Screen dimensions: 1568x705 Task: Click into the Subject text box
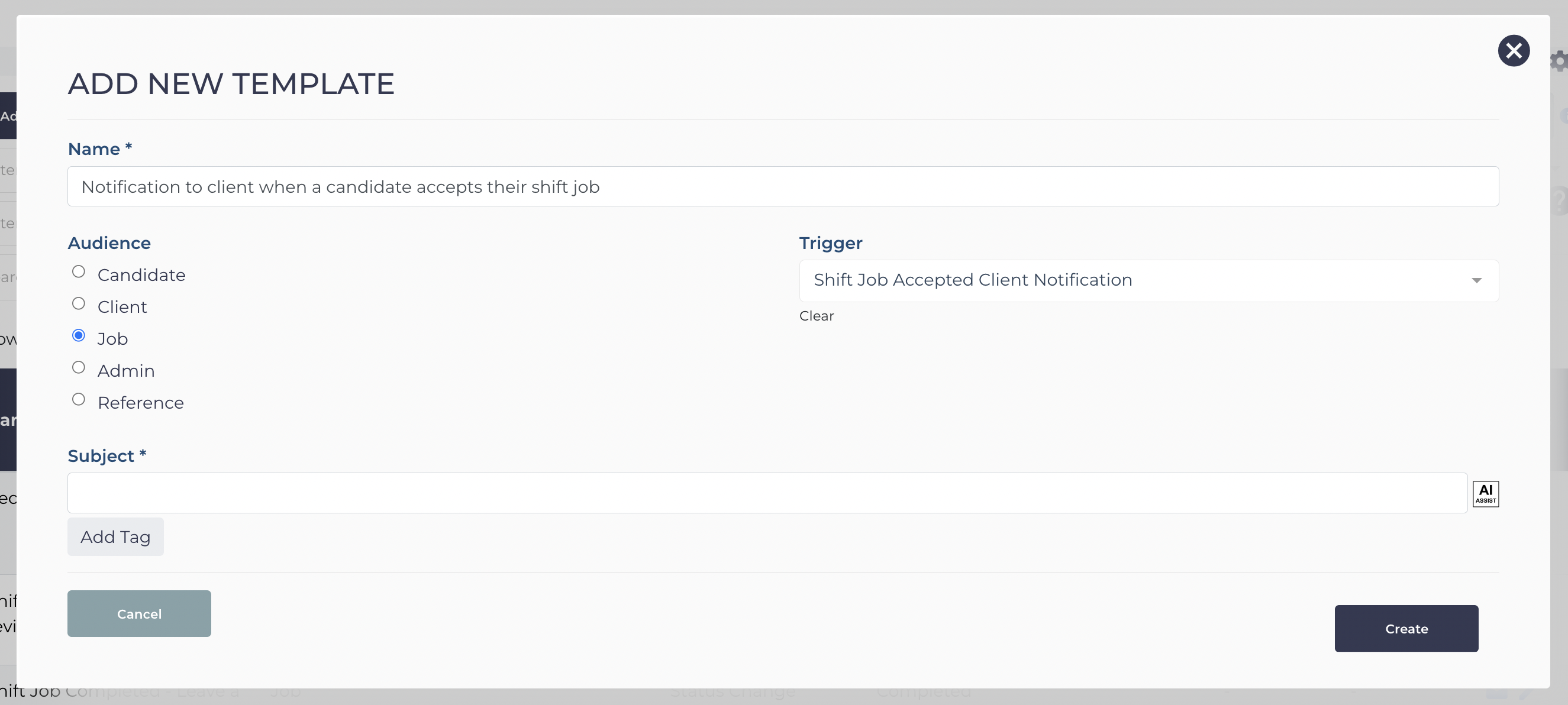coord(767,493)
